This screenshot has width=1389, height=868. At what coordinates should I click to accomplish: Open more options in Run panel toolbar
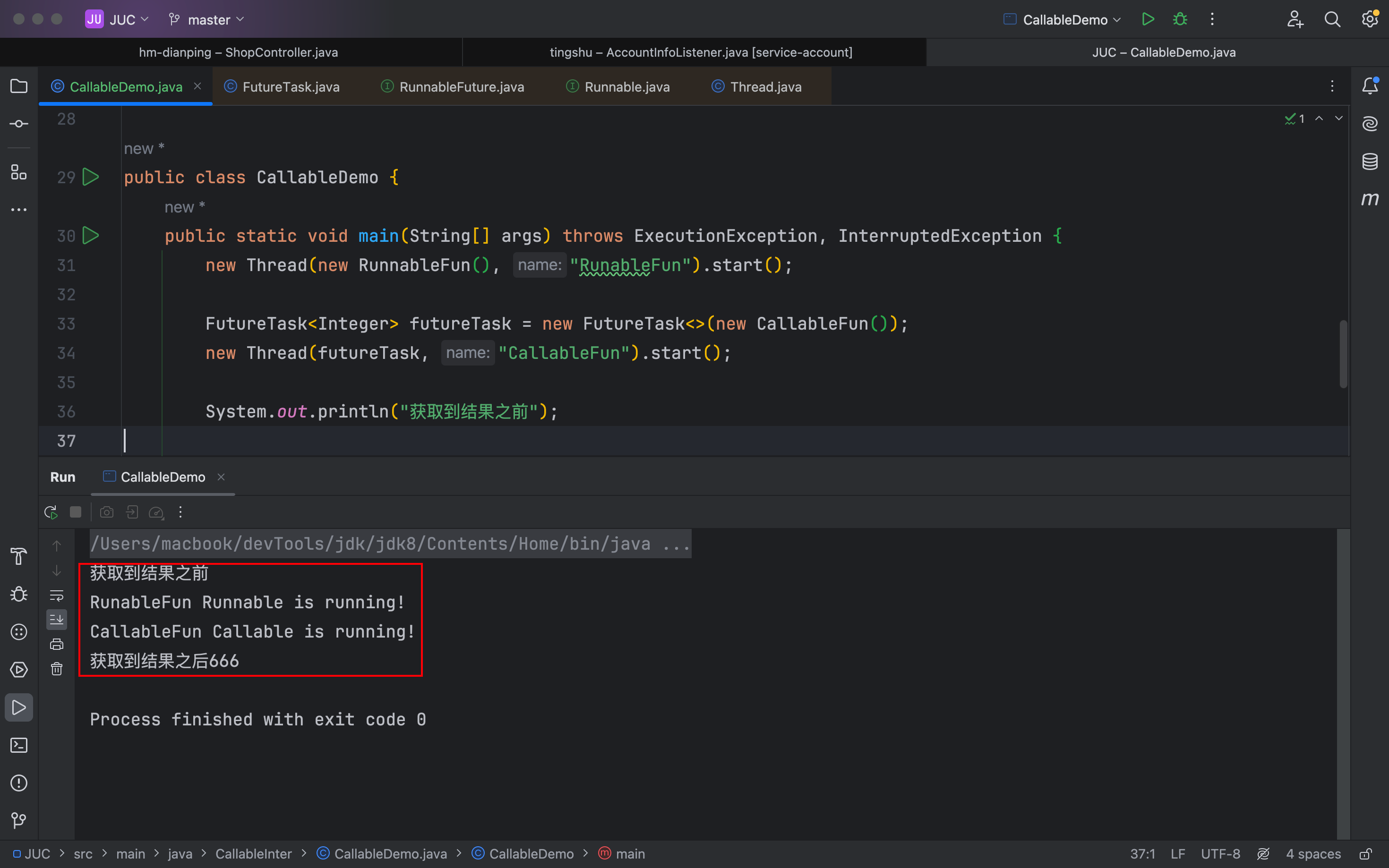click(180, 512)
